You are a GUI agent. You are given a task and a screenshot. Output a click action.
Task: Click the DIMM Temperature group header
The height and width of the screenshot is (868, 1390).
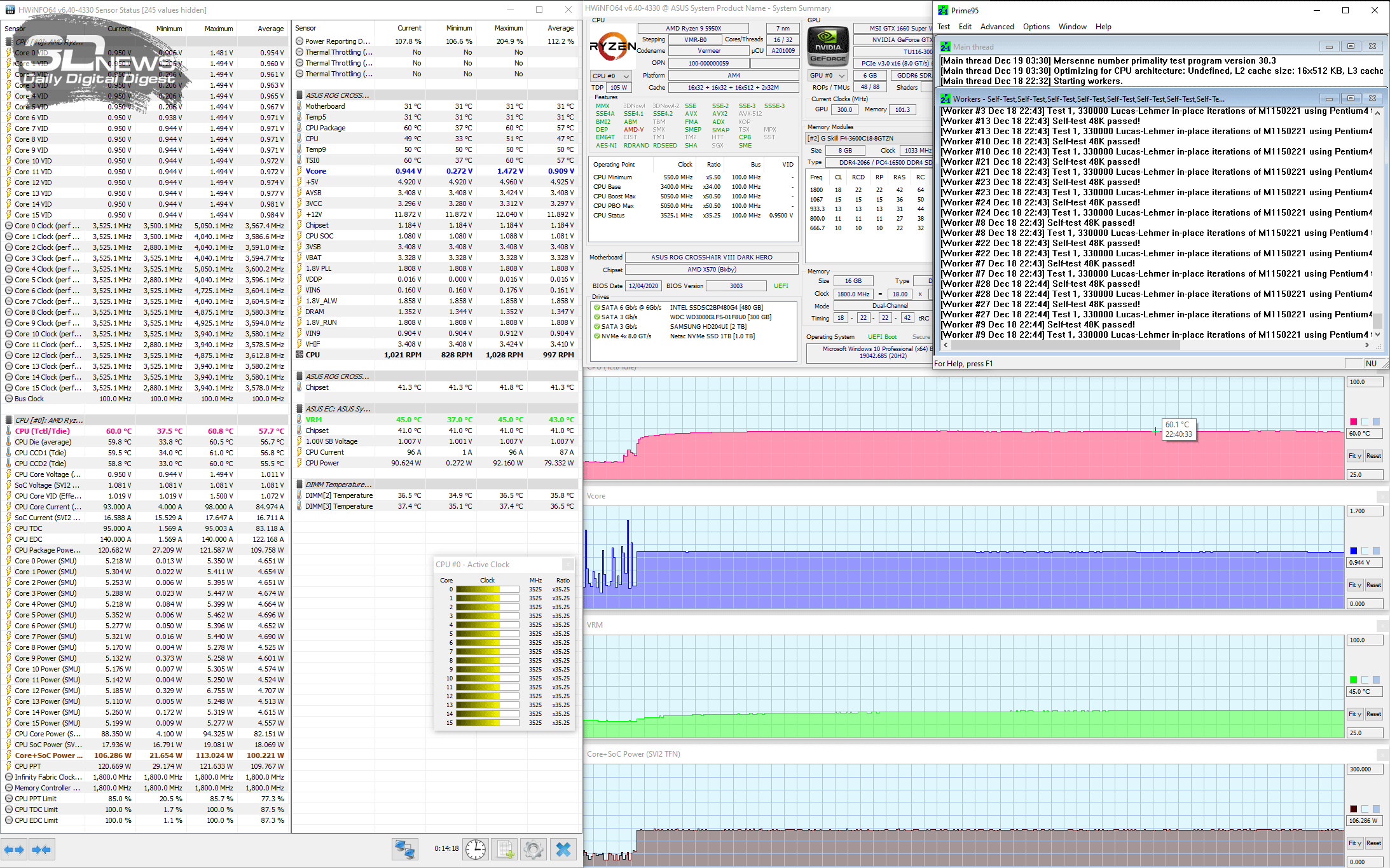coord(436,485)
